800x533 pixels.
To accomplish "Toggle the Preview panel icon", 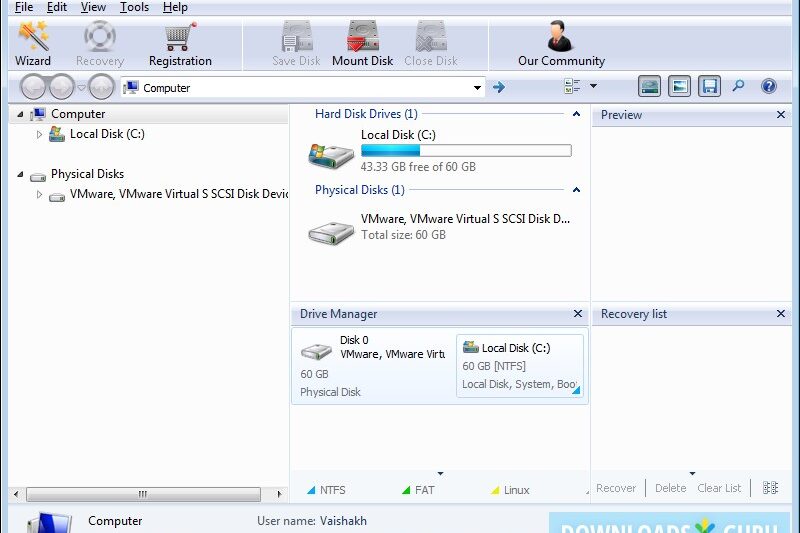I will click(679, 86).
